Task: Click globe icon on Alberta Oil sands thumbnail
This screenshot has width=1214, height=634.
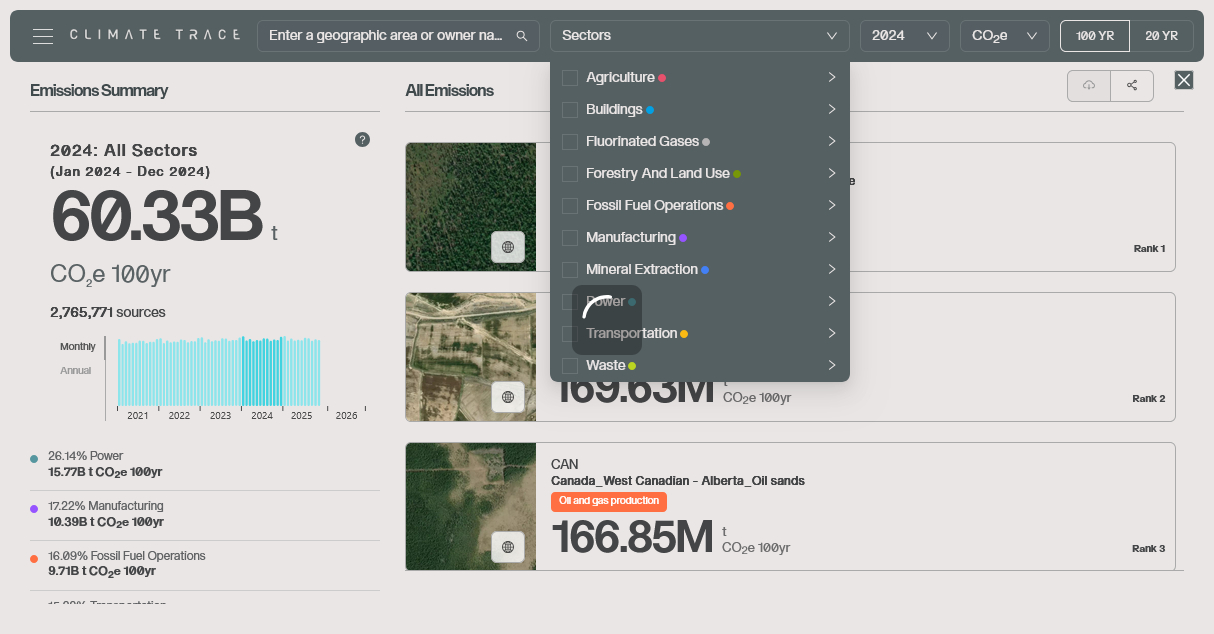Action: 508,547
